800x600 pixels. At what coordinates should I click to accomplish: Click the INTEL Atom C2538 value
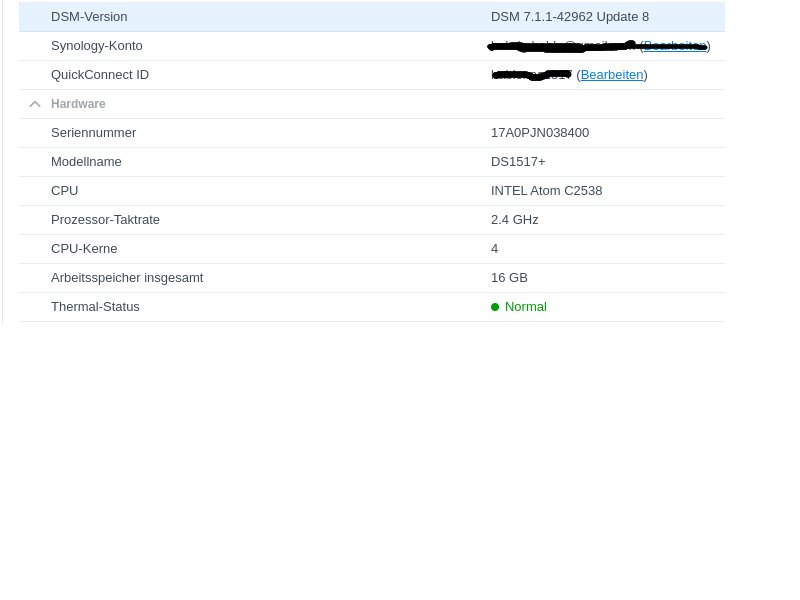point(546,191)
